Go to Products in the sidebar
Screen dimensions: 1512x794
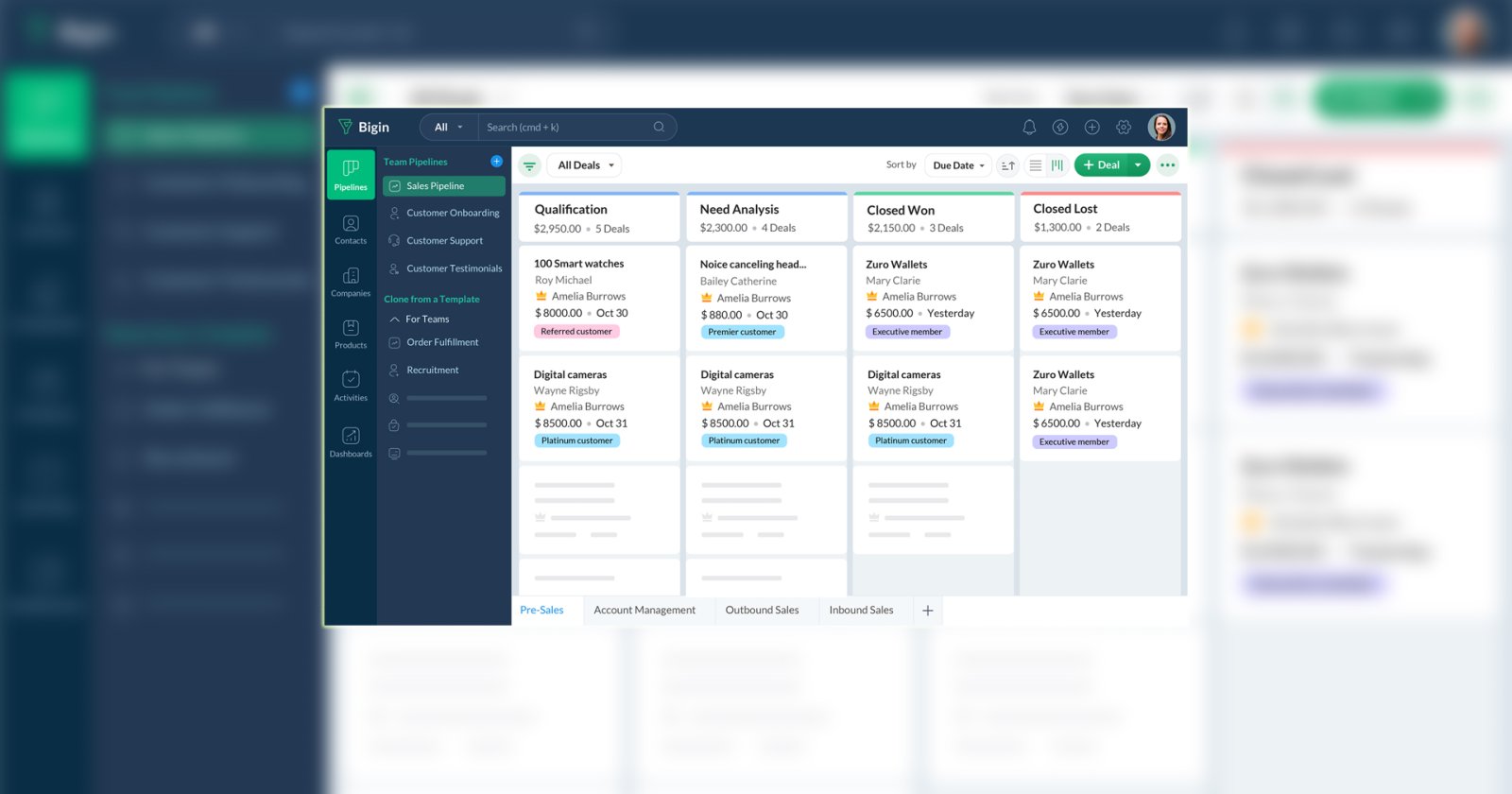351,333
